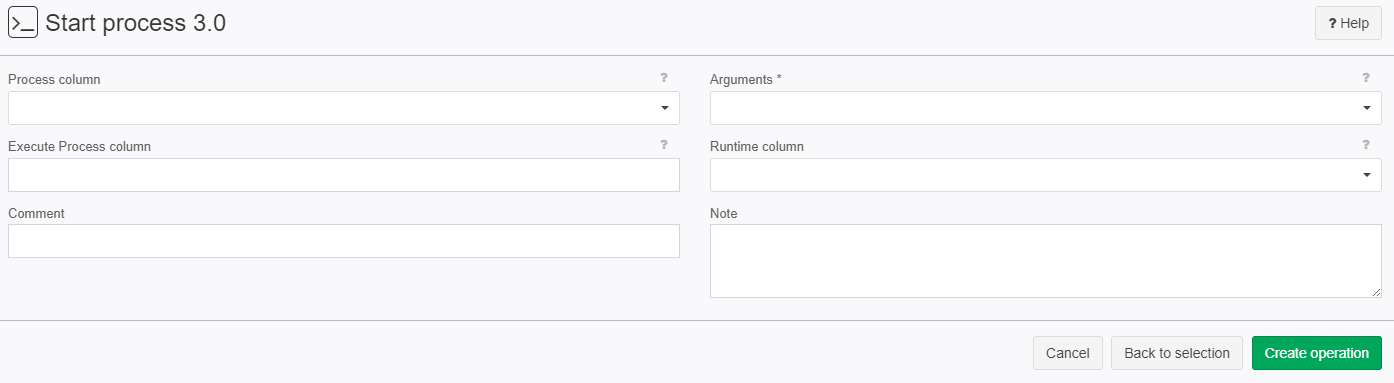Click the Comment field label
1394x383 pixels.
[x=36, y=213]
